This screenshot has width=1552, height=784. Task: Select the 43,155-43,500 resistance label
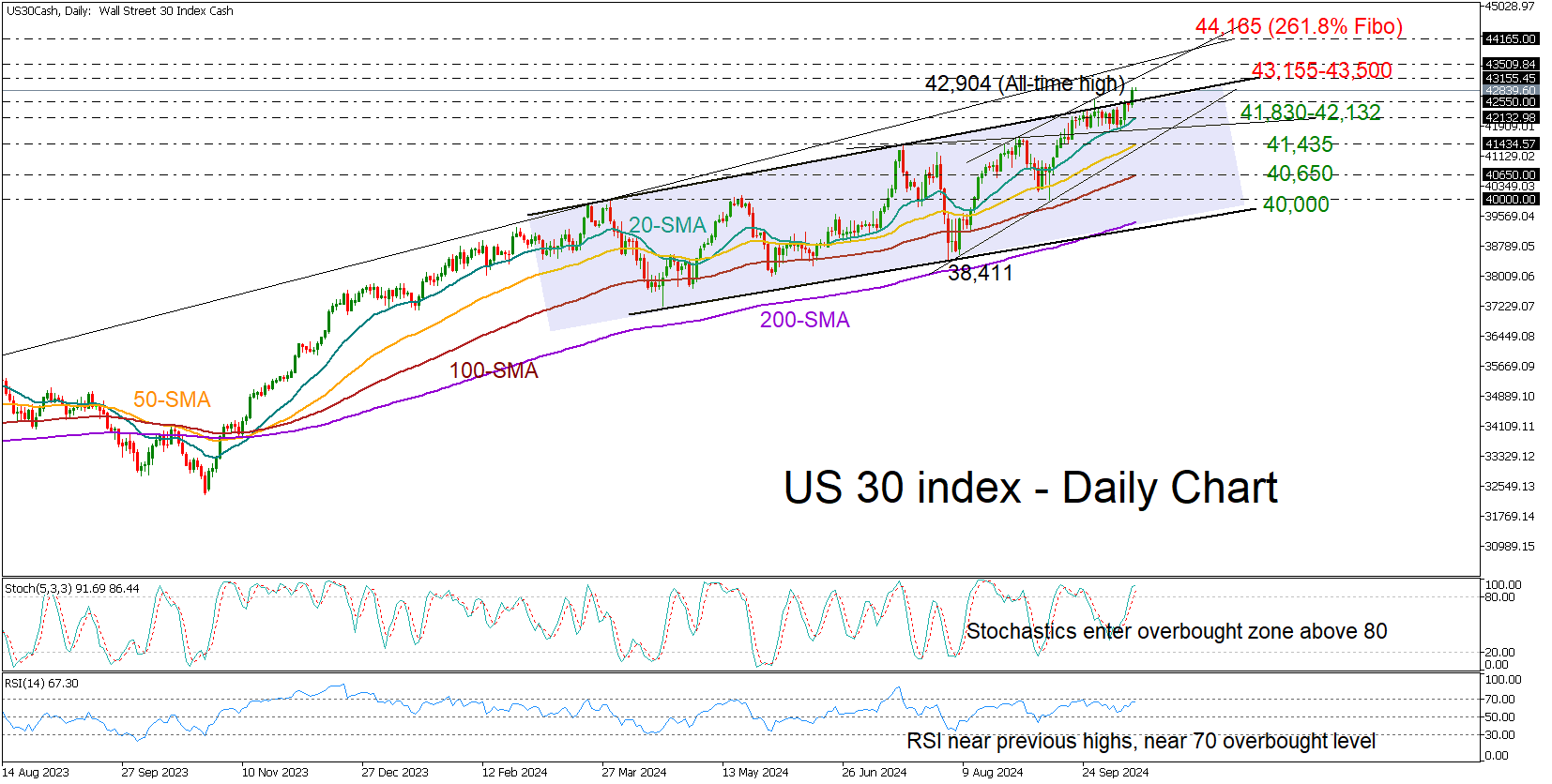pos(1321,70)
